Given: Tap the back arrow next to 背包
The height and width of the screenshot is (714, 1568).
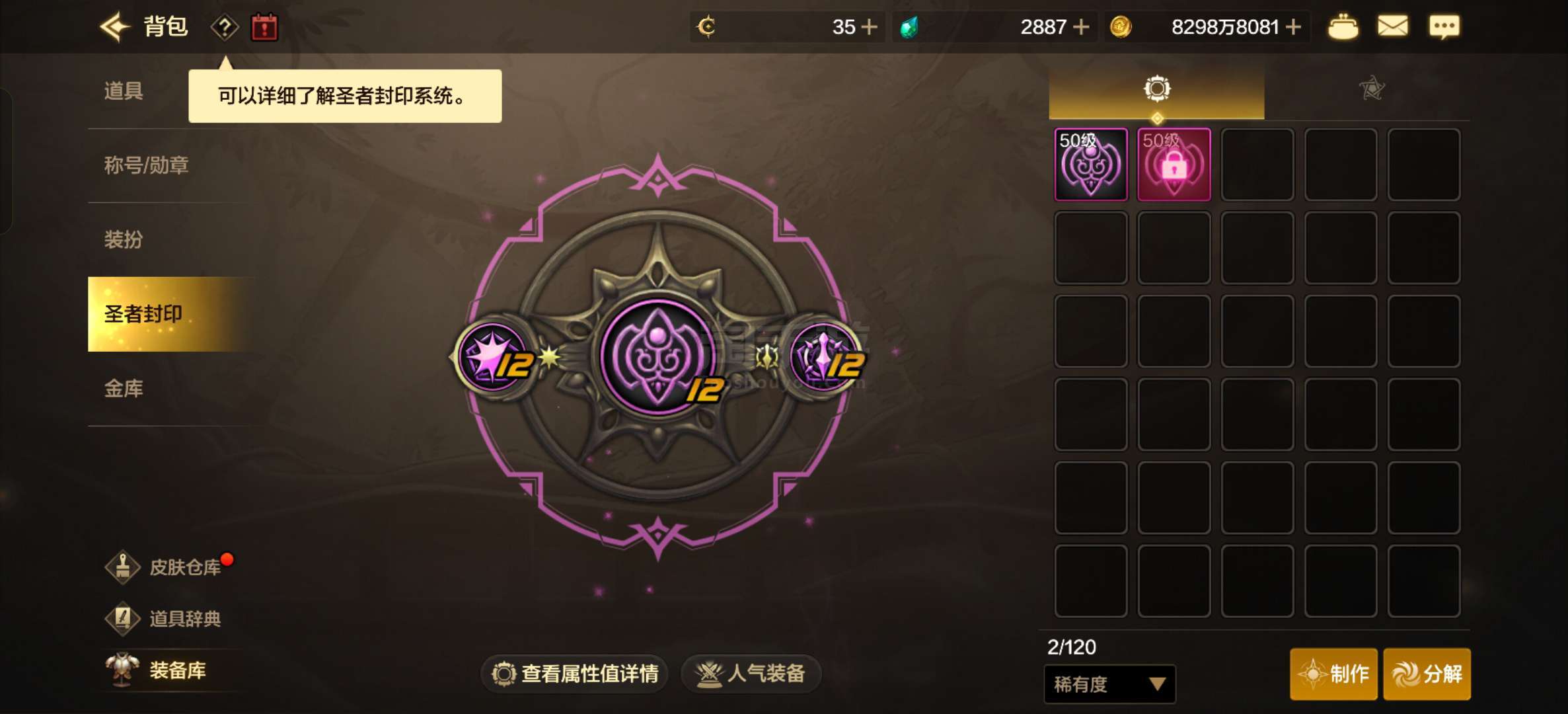Looking at the screenshot, I should (115, 27).
